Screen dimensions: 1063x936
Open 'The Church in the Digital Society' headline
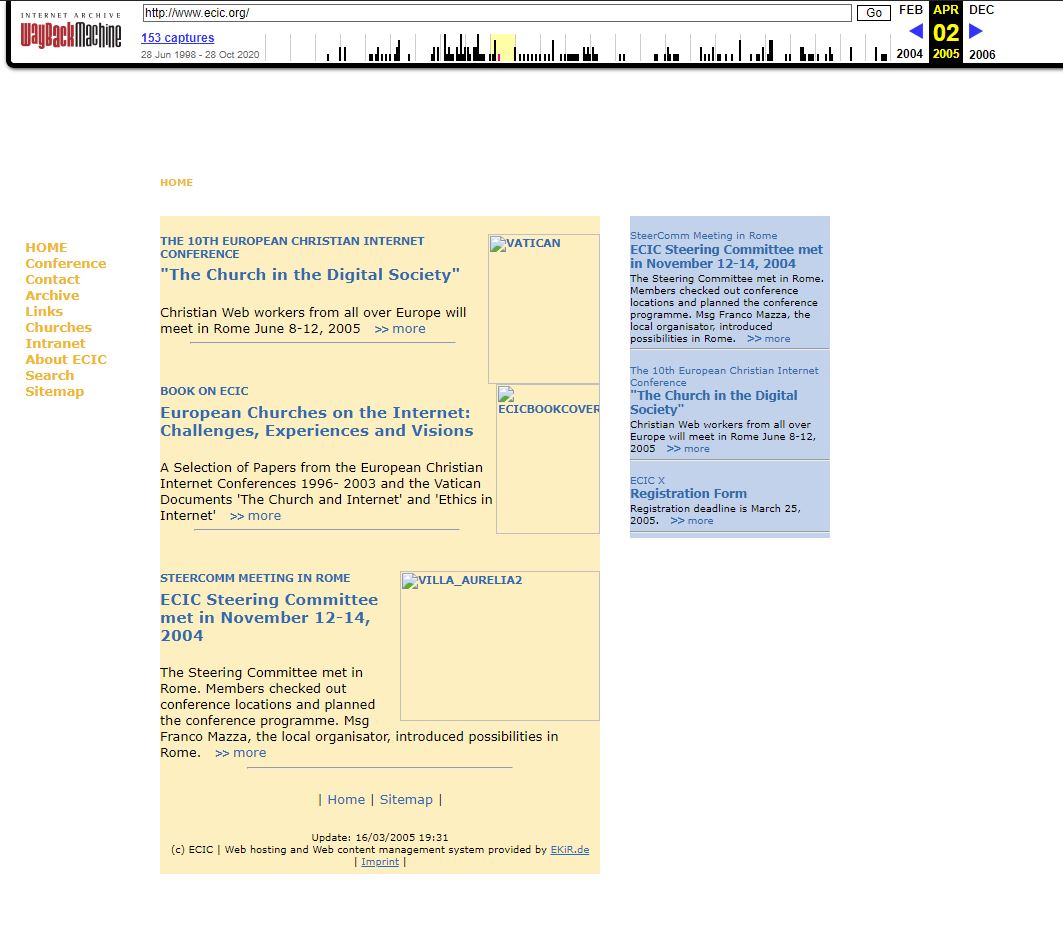coord(310,275)
